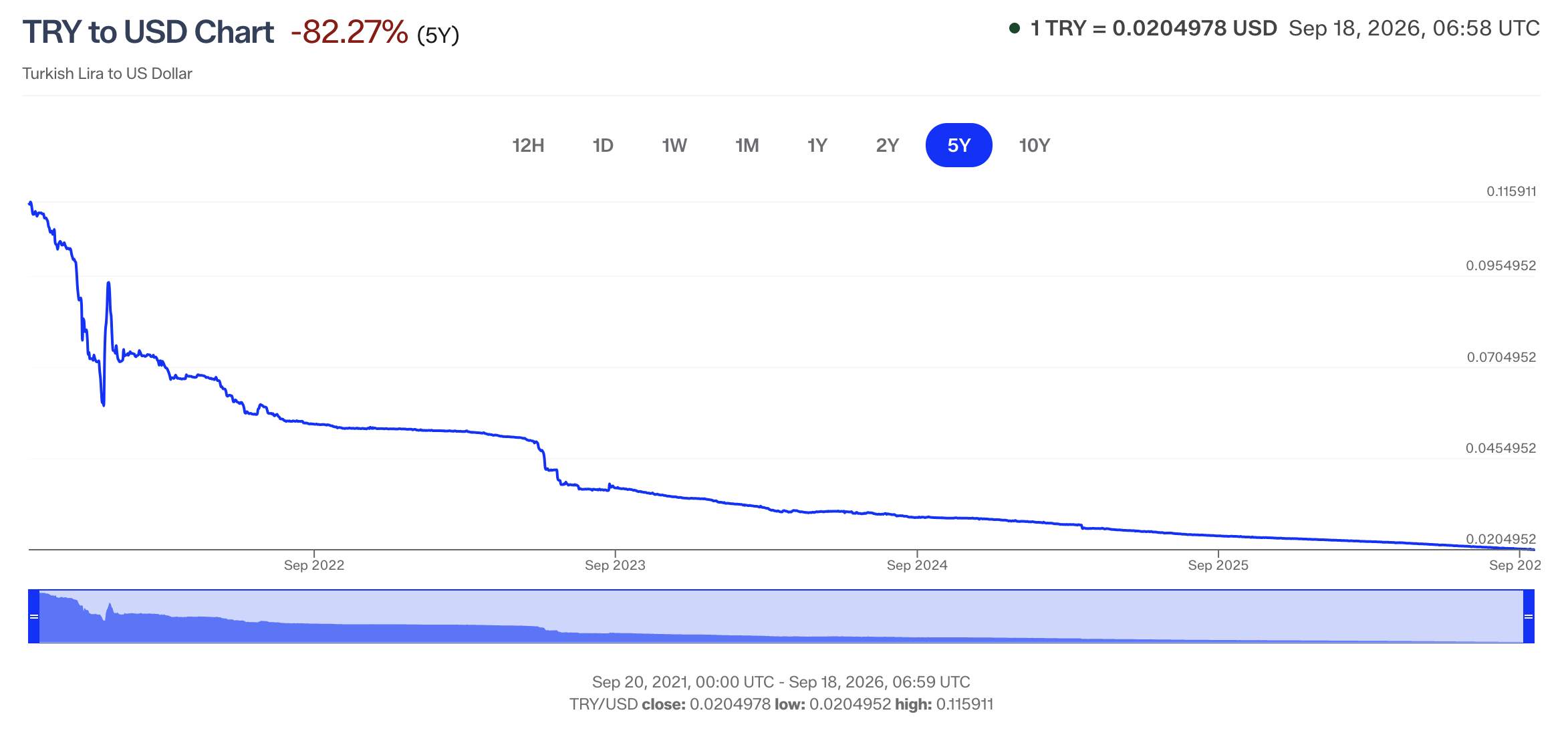This screenshot has width=1568, height=737.
Task: Switch to 2Y chart view
Action: click(888, 145)
